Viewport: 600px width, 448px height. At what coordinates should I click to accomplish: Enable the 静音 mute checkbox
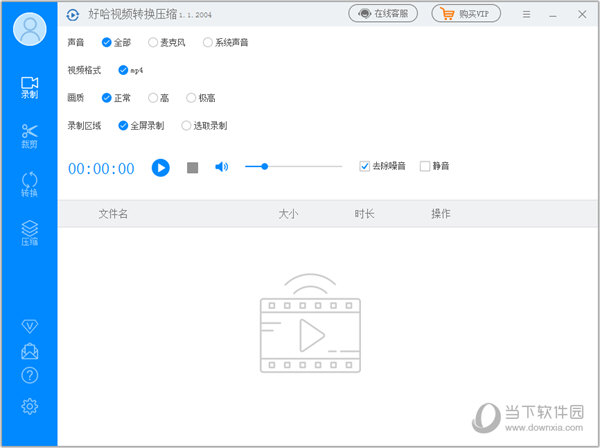[x=425, y=166]
